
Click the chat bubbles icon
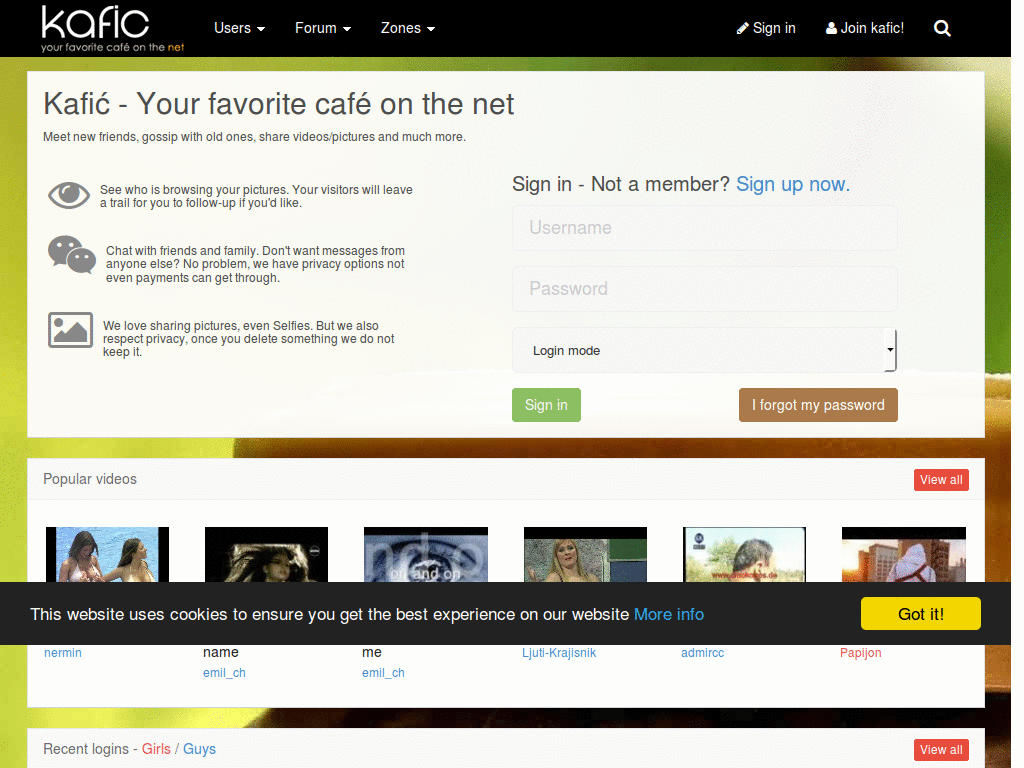coord(72,255)
